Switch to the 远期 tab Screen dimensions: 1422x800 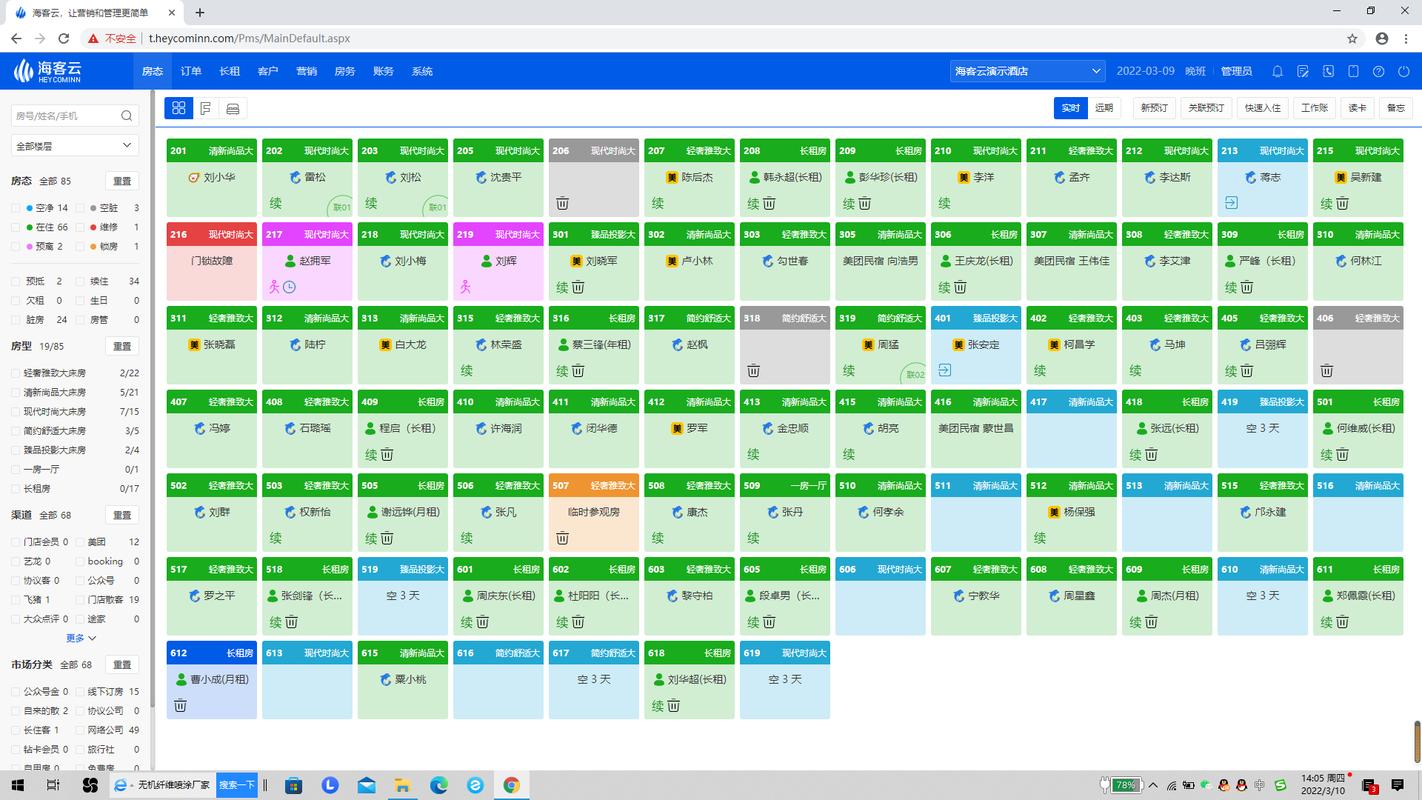[1103, 108]
